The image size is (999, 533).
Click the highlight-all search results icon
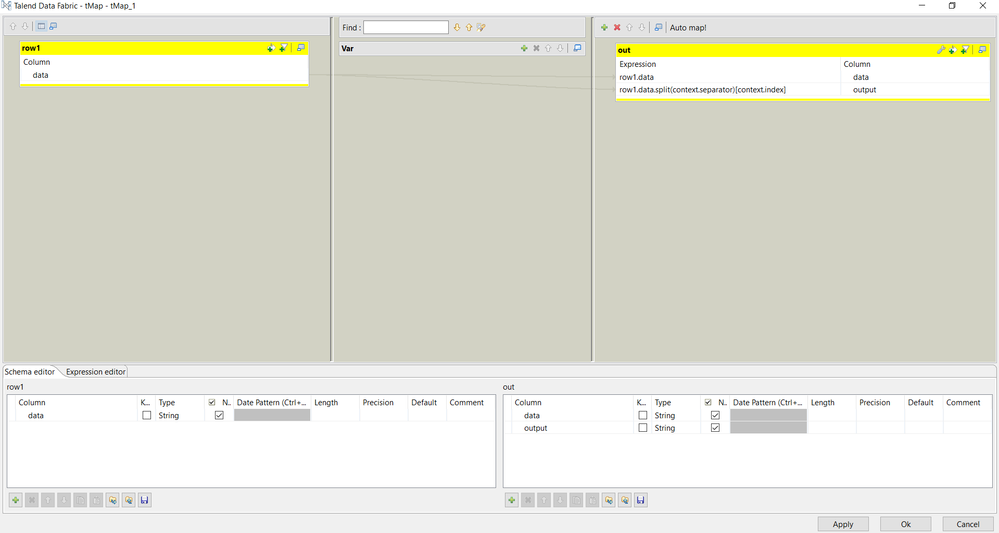pyautogui.click(x=481, y=27)
